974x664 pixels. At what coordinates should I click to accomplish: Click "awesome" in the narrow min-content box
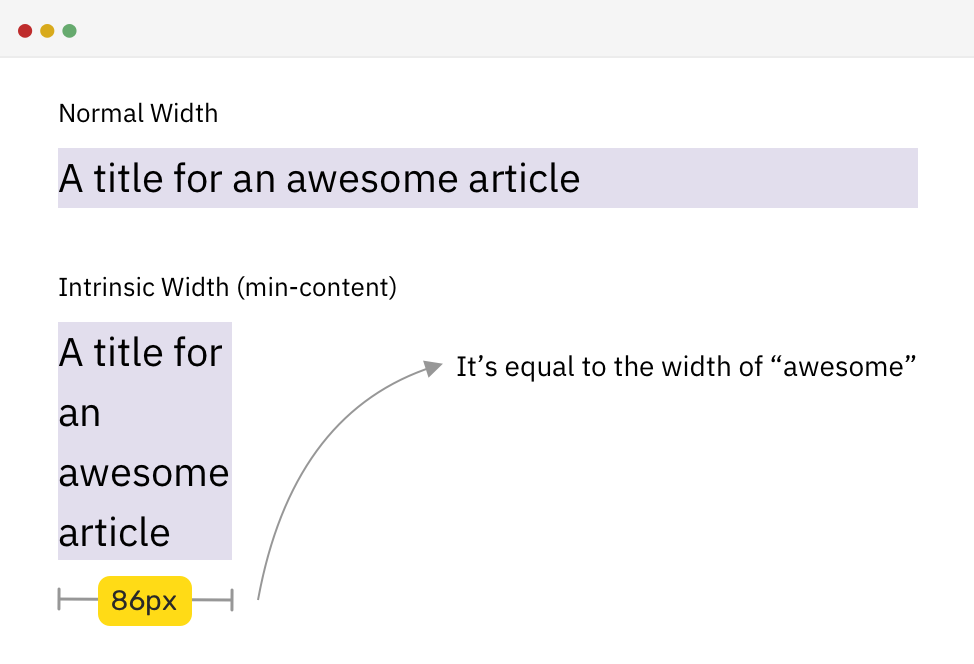tap(144, 473)
